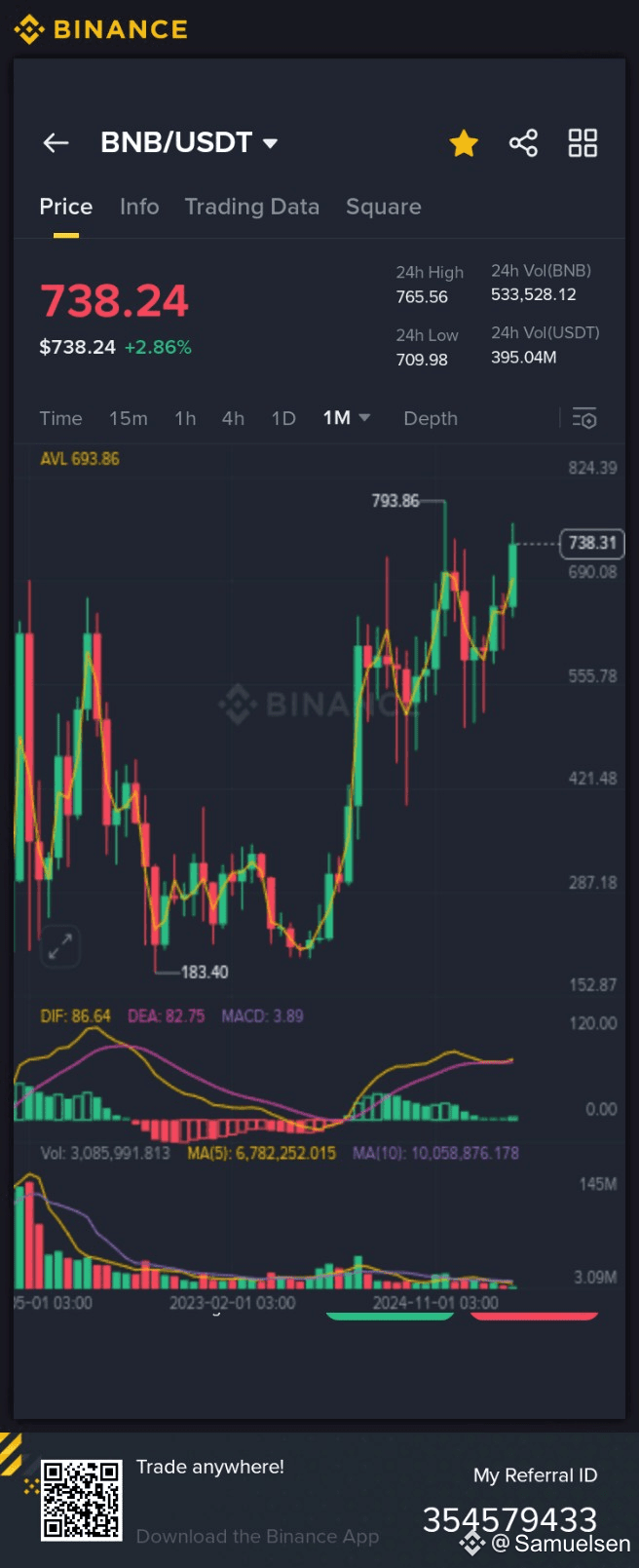Select the Time chart view

coord(60,418)
